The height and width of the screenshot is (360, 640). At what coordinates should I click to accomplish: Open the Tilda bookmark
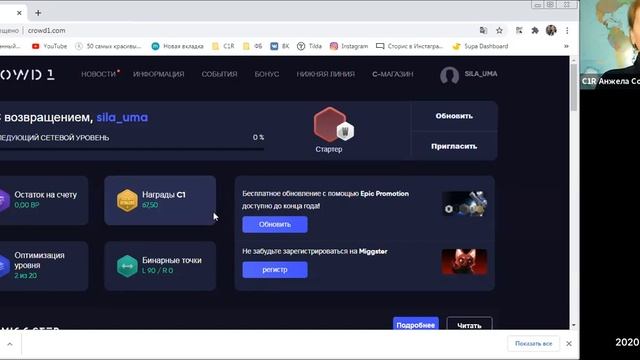coord(309,47)
